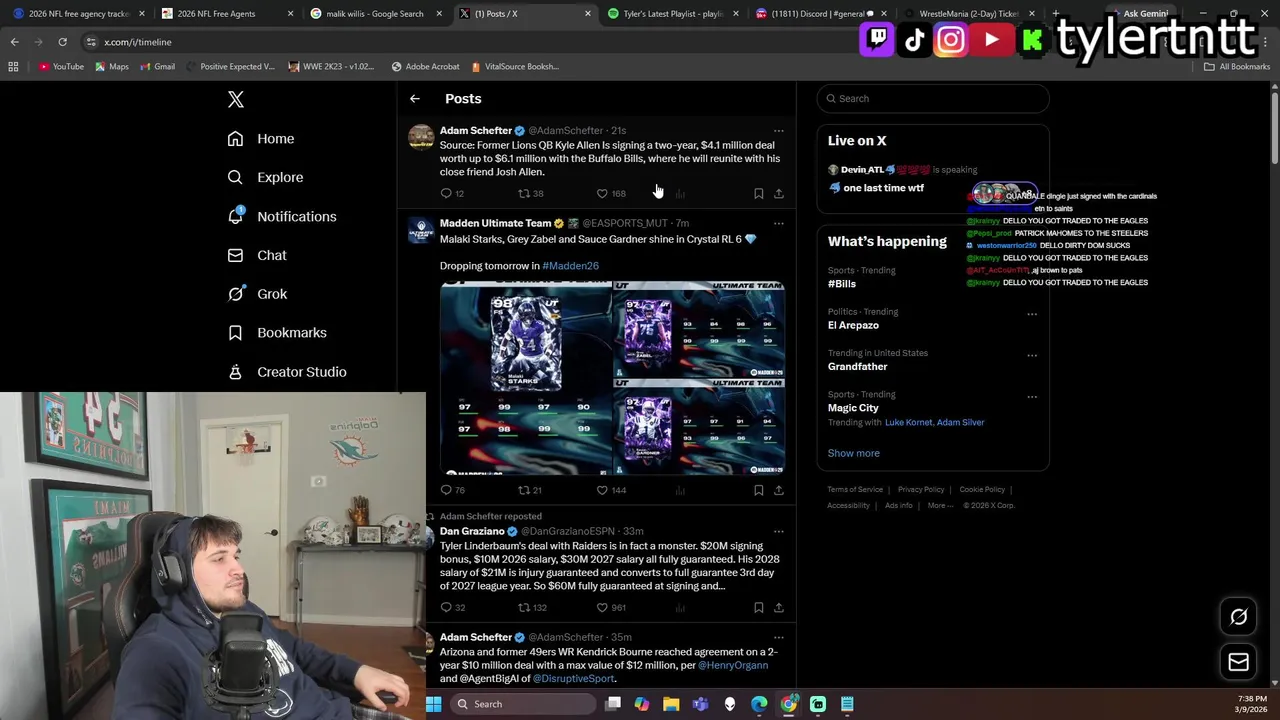The height and width of the screenshot is (720, 1280).
Task: Click the #Madden26 hashtag link
Action: (570, 266)
